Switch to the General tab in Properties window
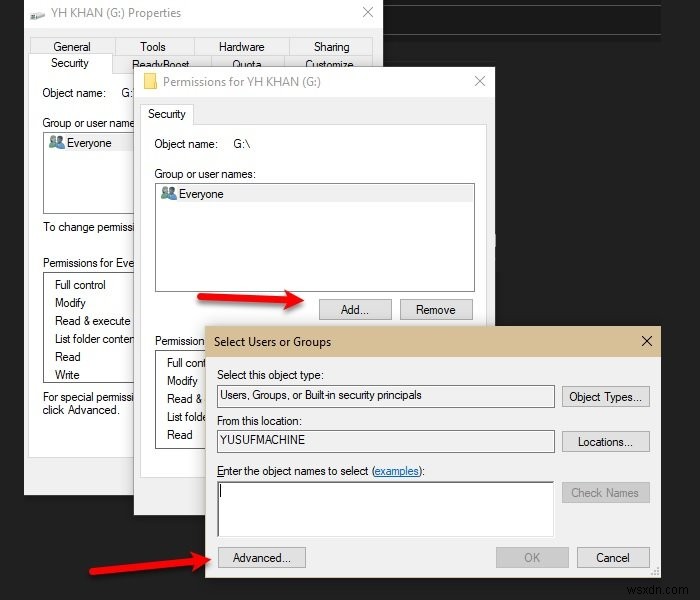This screenshot has height=600, width=700. click(72, 46)
